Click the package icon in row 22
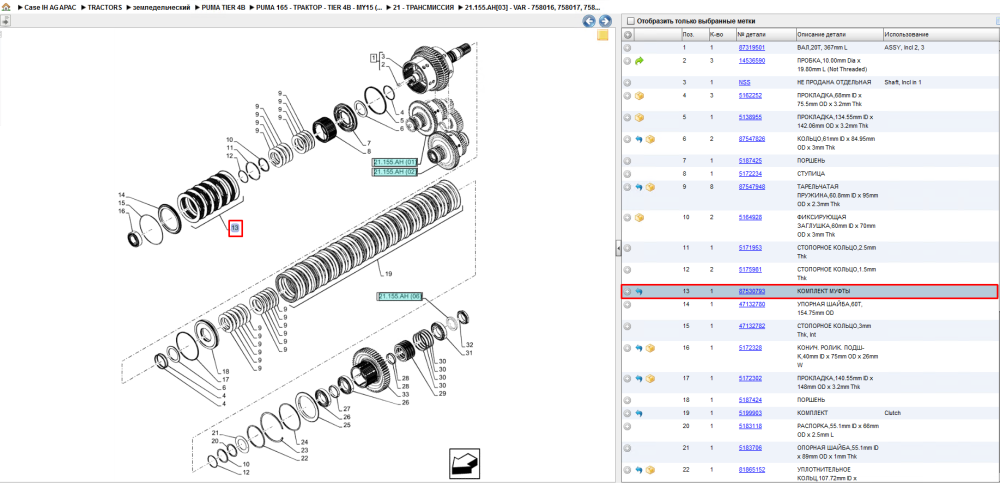1000x483 pixels. [x=651, y=470]
